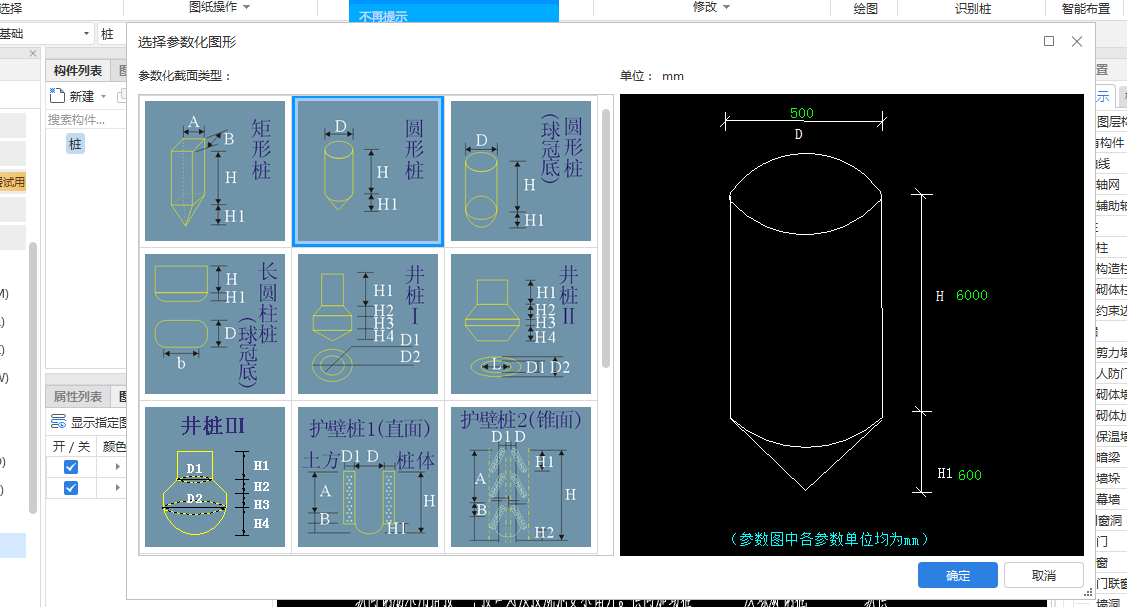This screenshot has width=1127, height=607.
Task: Open the 修改 dropdown menu
Action: pyautogui.click(x=711, y=7)
